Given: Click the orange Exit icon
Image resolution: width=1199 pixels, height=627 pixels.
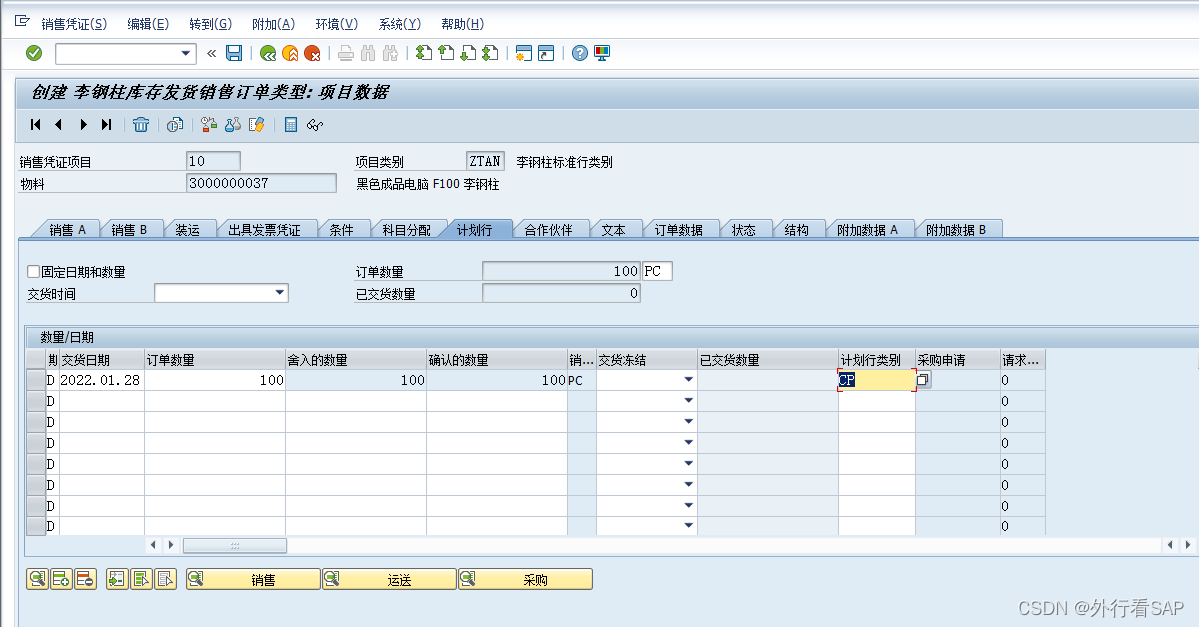Looking at the screenshot, I should point(290,53).
